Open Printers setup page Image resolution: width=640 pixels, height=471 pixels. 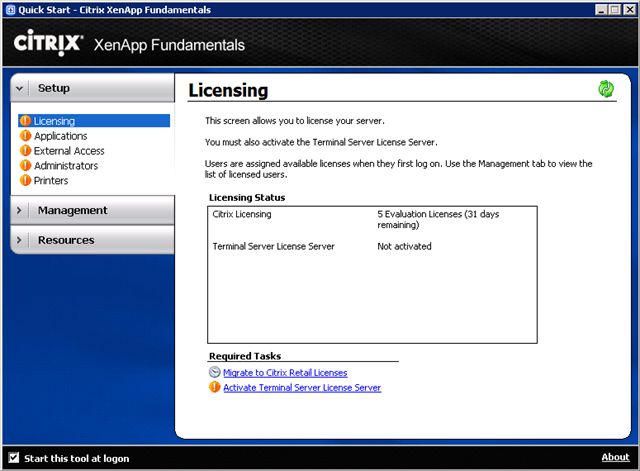pyautogui.click(x=51, y=180)
